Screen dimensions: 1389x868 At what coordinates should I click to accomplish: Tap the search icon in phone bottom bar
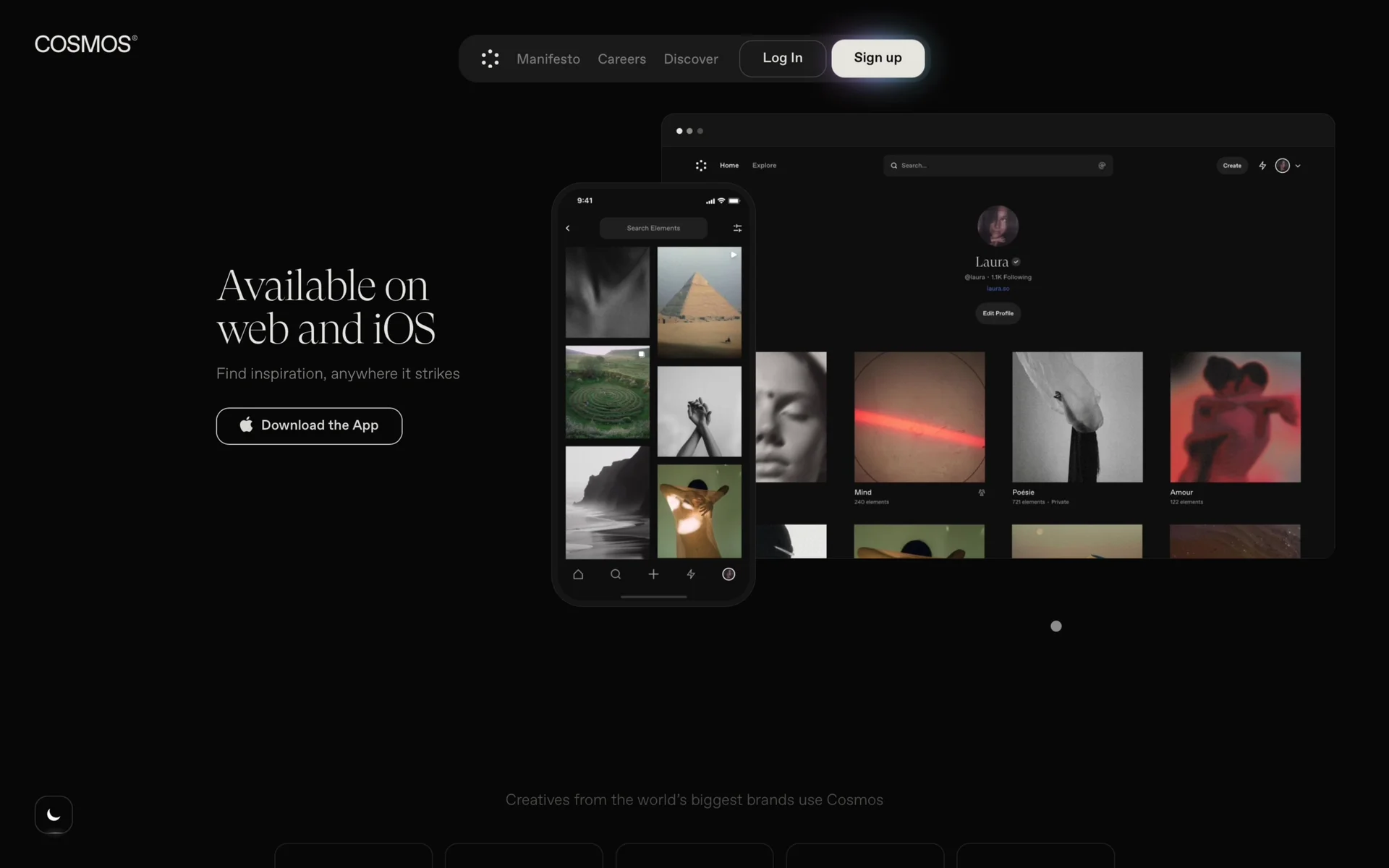pyautogui.click(x=616, y=574)
